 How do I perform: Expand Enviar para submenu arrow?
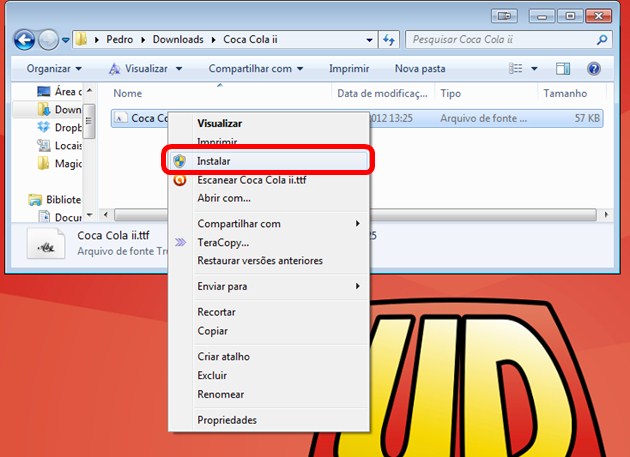(358, 286)
